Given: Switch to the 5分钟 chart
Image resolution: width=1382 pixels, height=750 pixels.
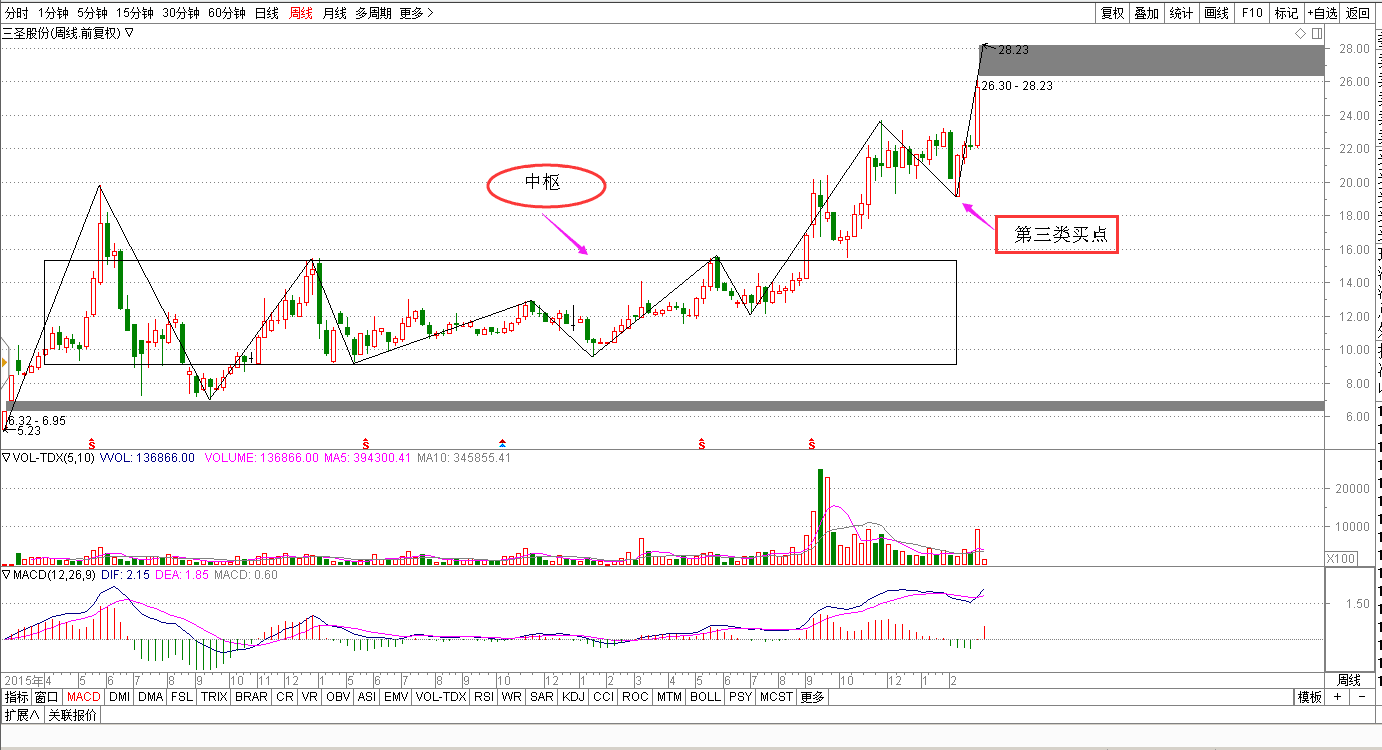Looking at the screenshot, I should (x=92, y=13).
